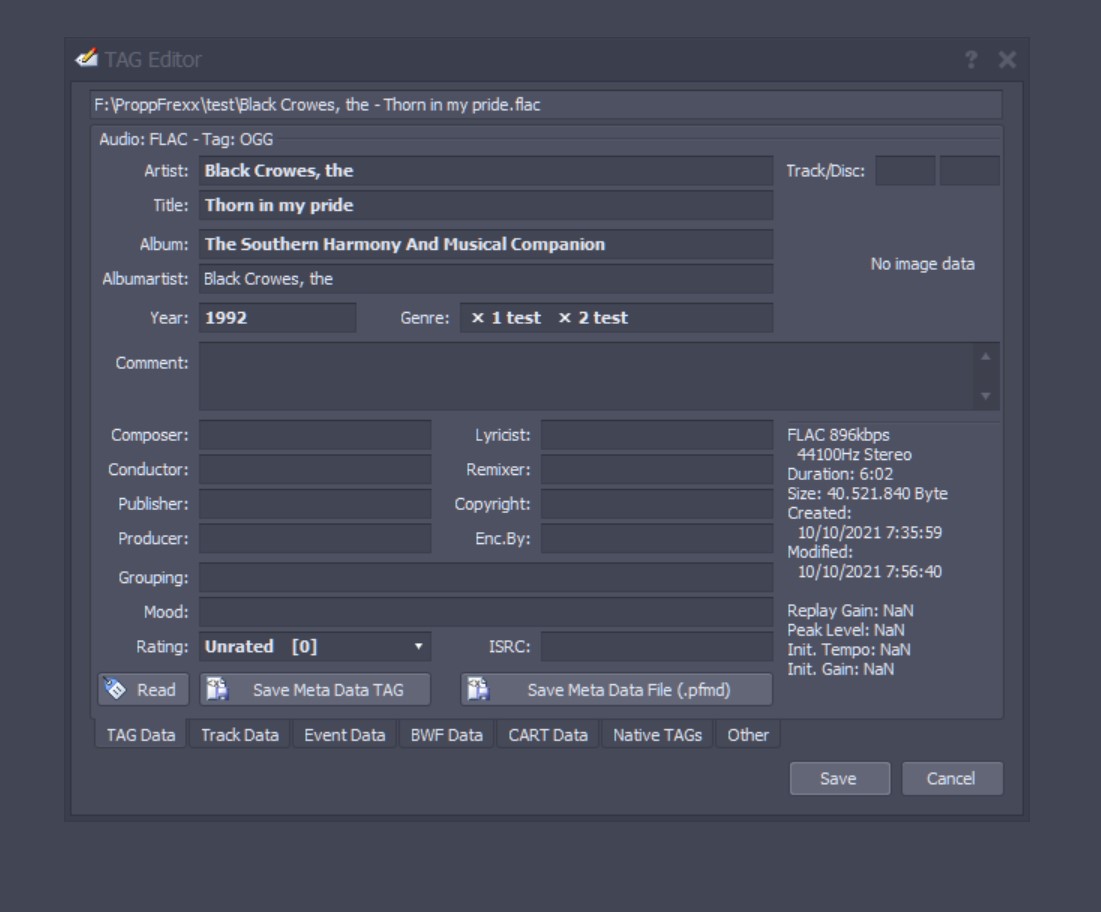Screen dimensions: 1101x912
Task: Click 'Duration: 6:02' text
Action: click(x=840, y=474)
